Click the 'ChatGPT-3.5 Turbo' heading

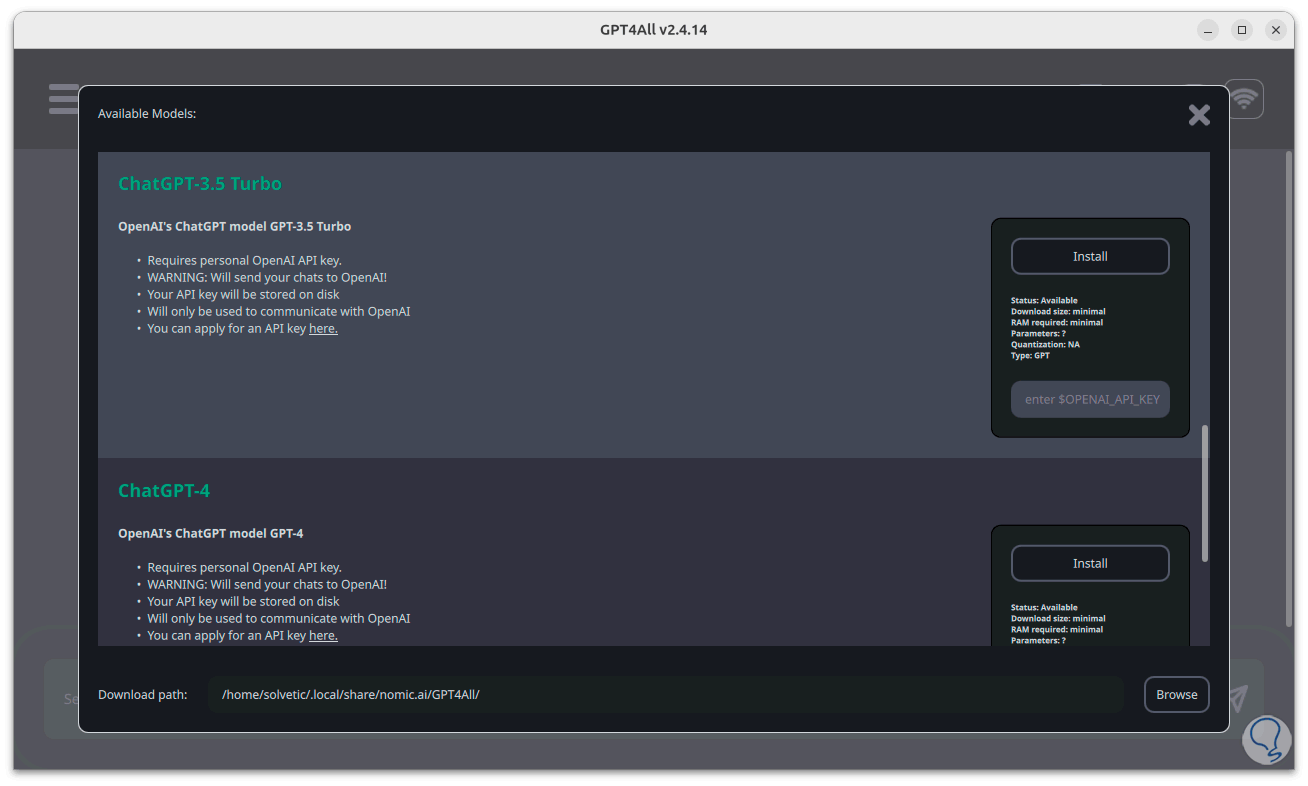click(200, 184)
